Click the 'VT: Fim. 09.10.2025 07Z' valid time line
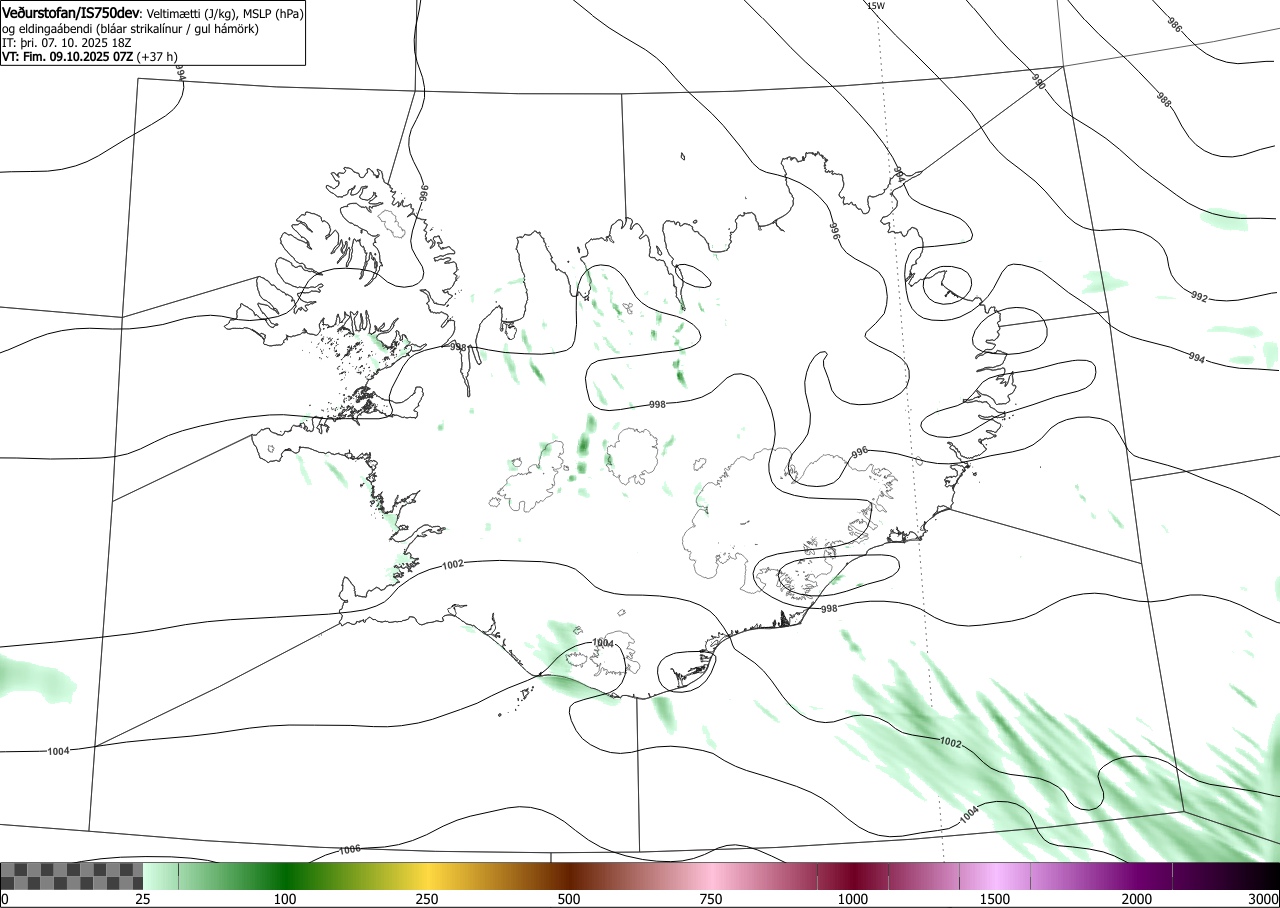 pos(68,57)
